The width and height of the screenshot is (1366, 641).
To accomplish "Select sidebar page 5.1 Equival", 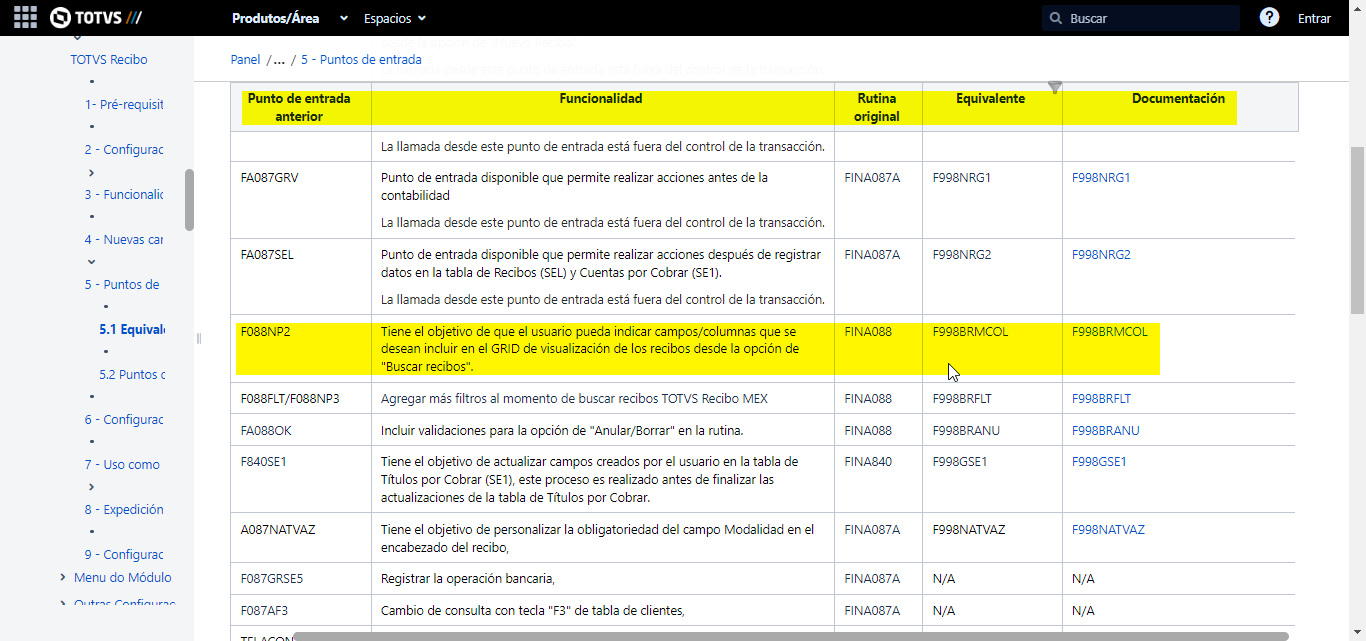I will [132, 330].
